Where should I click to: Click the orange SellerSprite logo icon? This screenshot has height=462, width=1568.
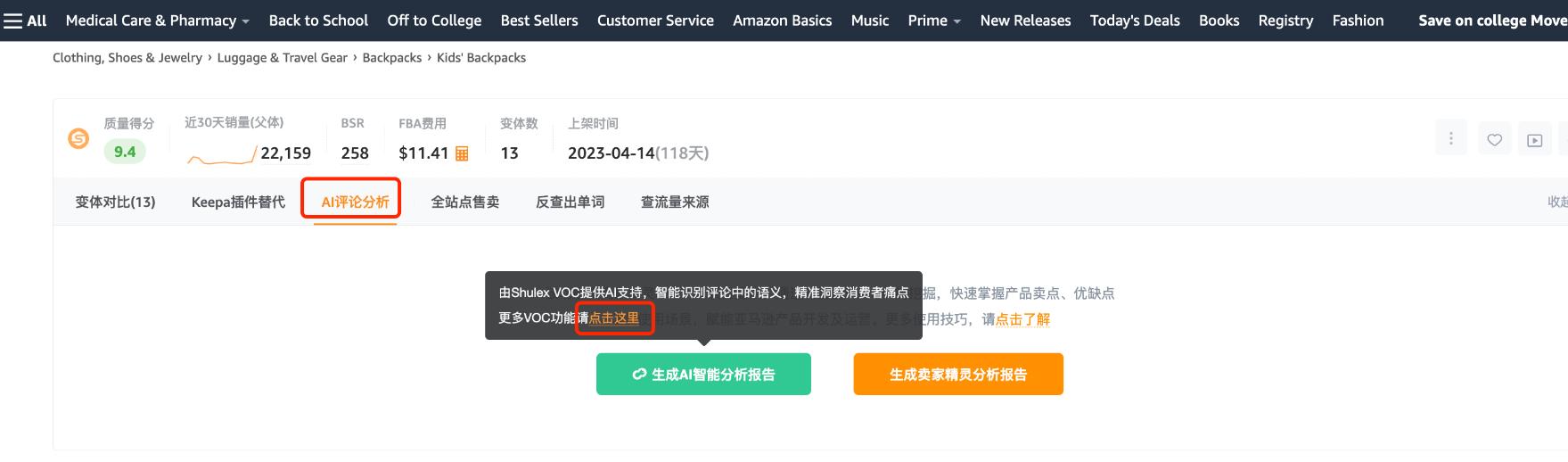click(x=78, y=138)
